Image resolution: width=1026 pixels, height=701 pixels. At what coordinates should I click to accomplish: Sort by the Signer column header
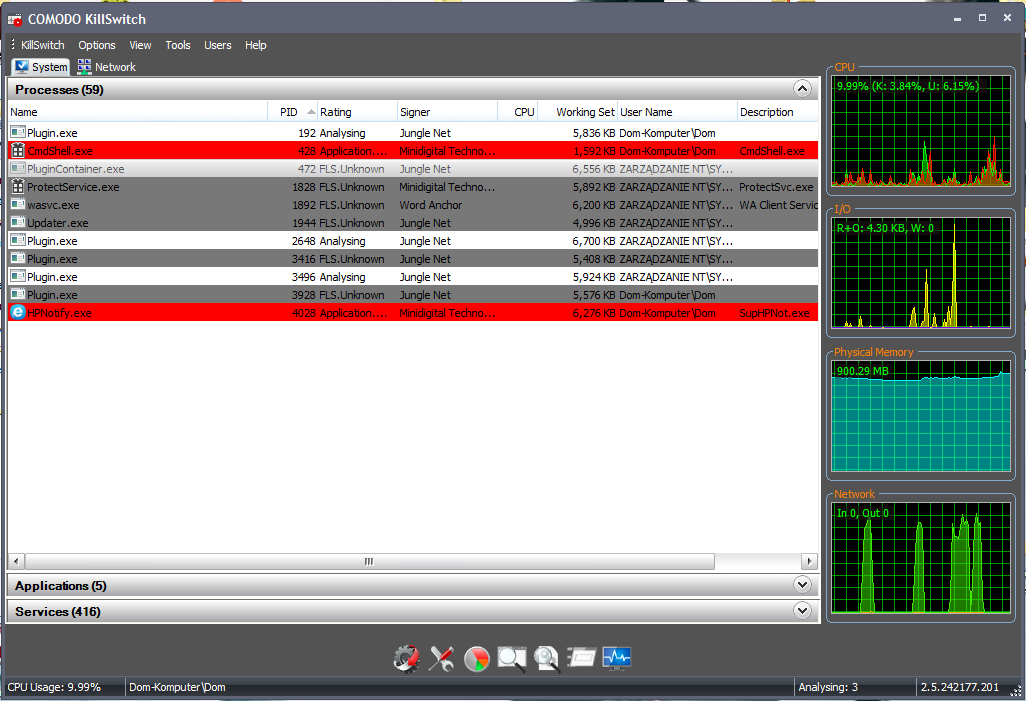coord(448,112)
